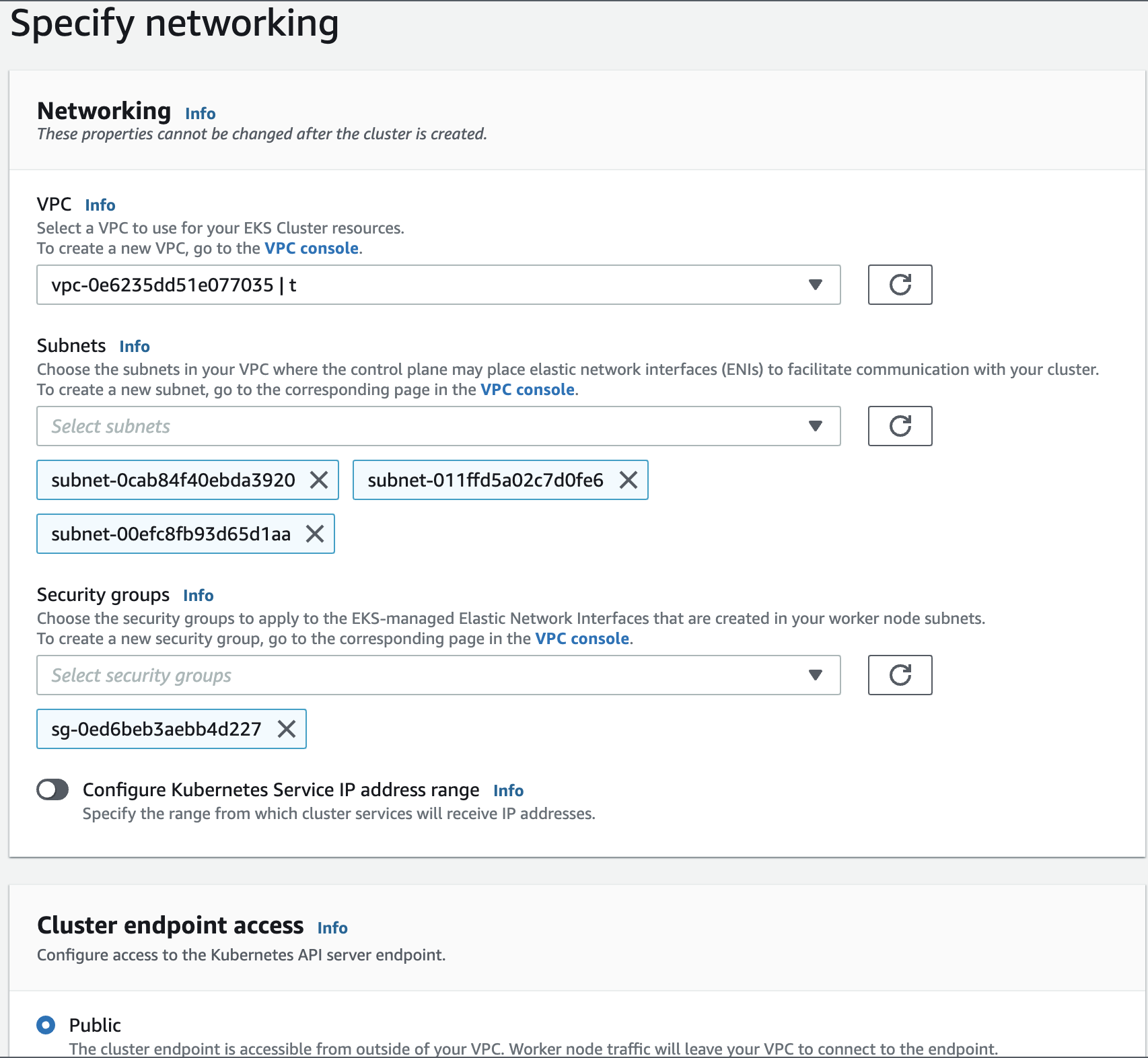Click VPC console link under Subnets
Viewport: 1148px width, 1058px height.
tap(527, 390)
